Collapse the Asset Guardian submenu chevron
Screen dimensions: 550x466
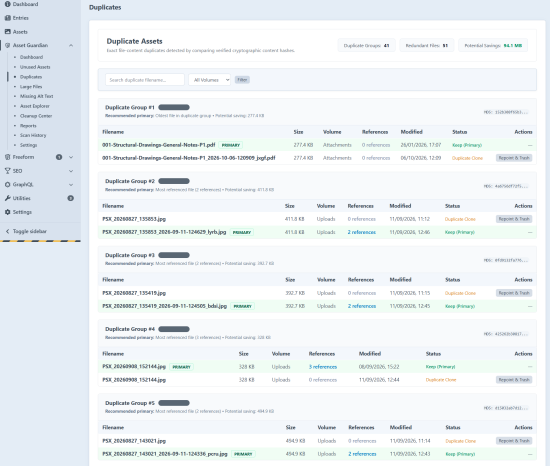71,45
